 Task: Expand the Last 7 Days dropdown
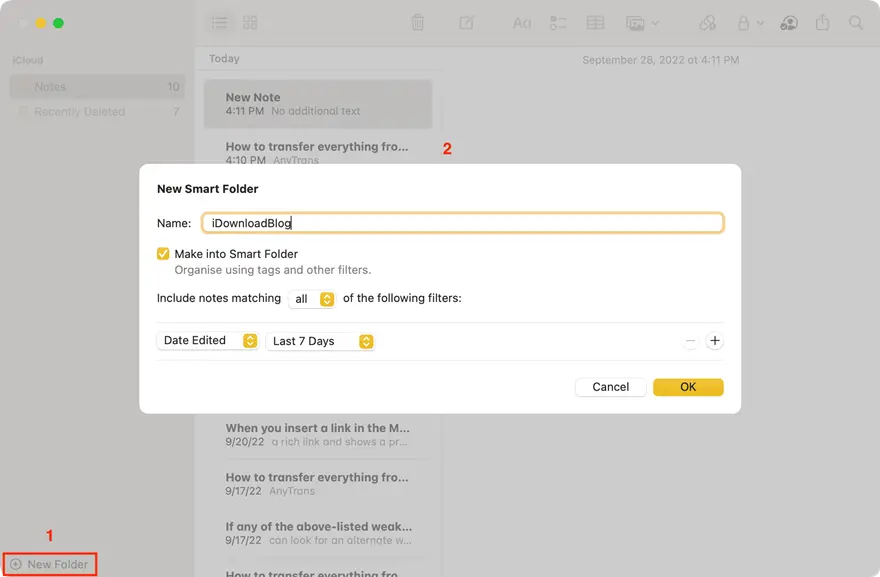pyautogui.click(x=320, y=341)
